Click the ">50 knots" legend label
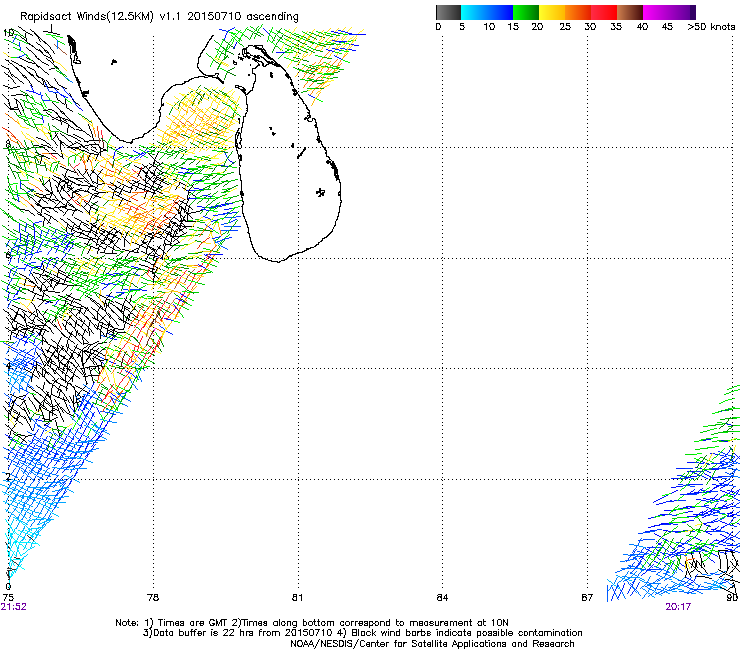 tap(711, 26)
